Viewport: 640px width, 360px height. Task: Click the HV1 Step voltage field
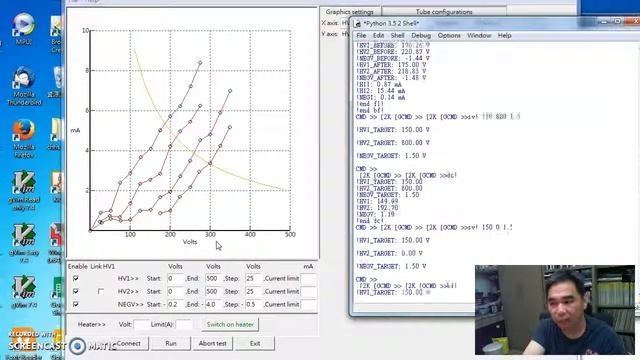[253, 278]
